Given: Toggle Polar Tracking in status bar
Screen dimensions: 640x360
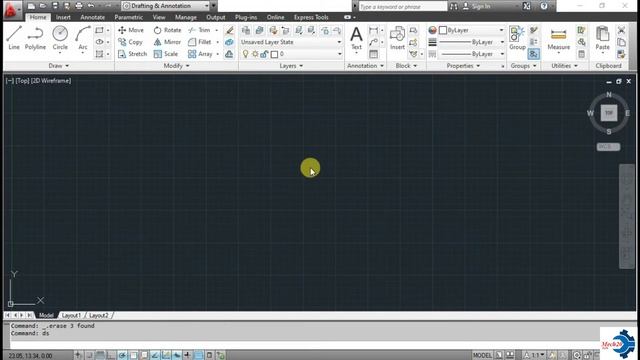Looking at the screenshot, I should [122, 355].
